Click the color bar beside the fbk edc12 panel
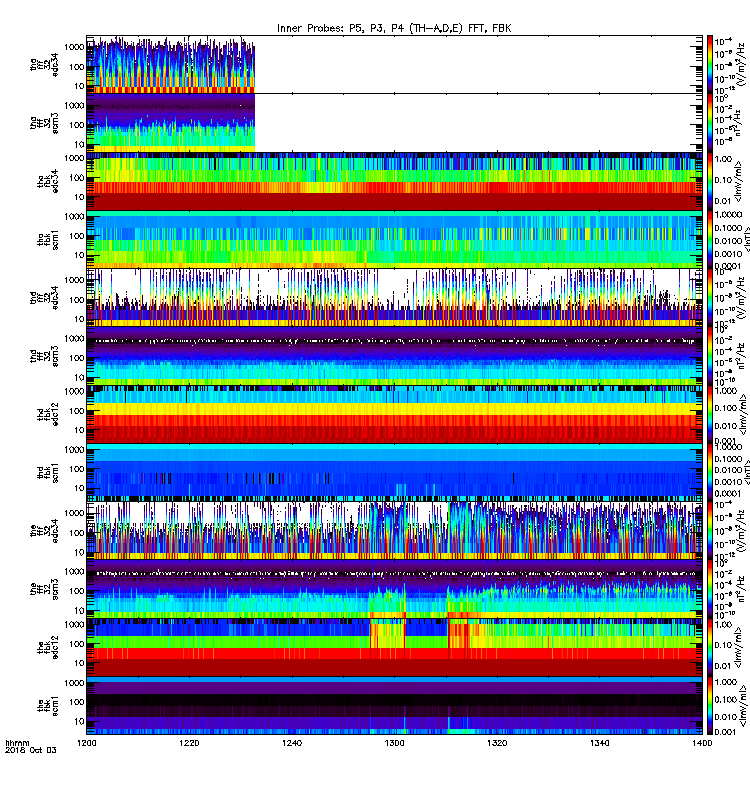Viewport: 750px width, 800px height. point(709,647)
